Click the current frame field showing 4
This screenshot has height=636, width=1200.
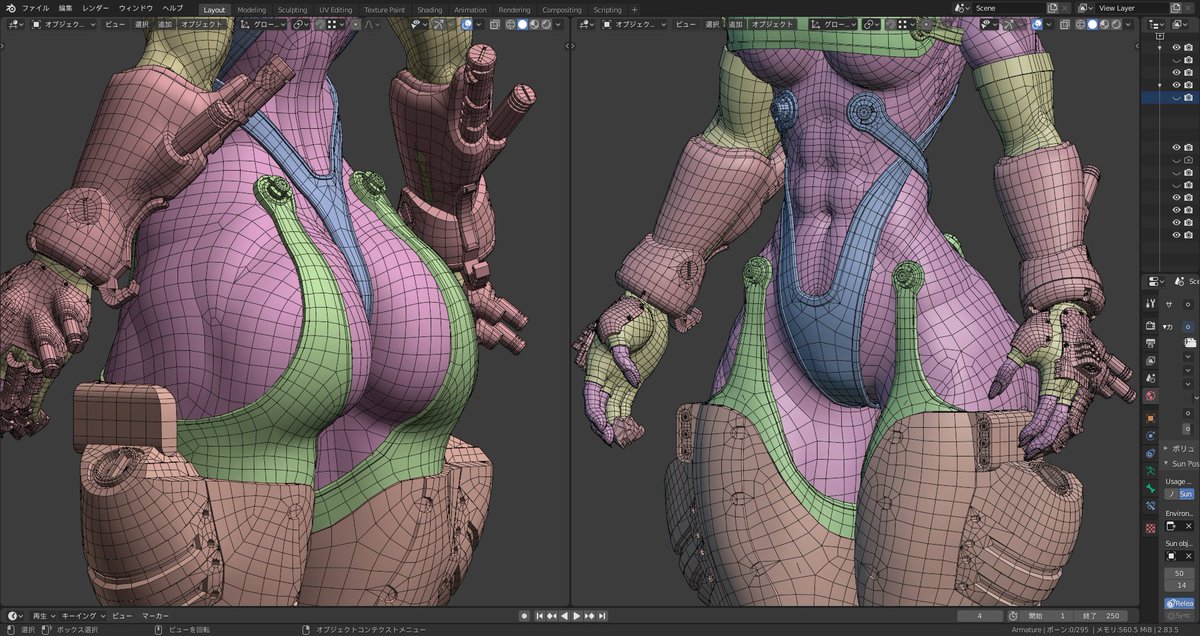pyautogui.click(x=980, y=616)
